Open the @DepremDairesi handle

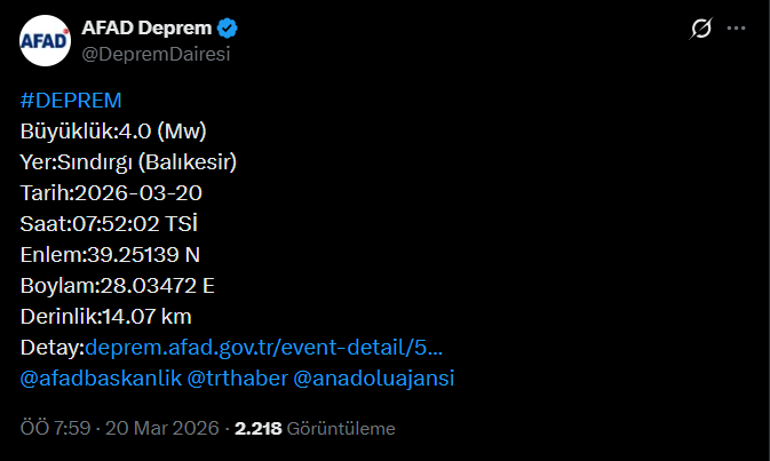point(156,54)
